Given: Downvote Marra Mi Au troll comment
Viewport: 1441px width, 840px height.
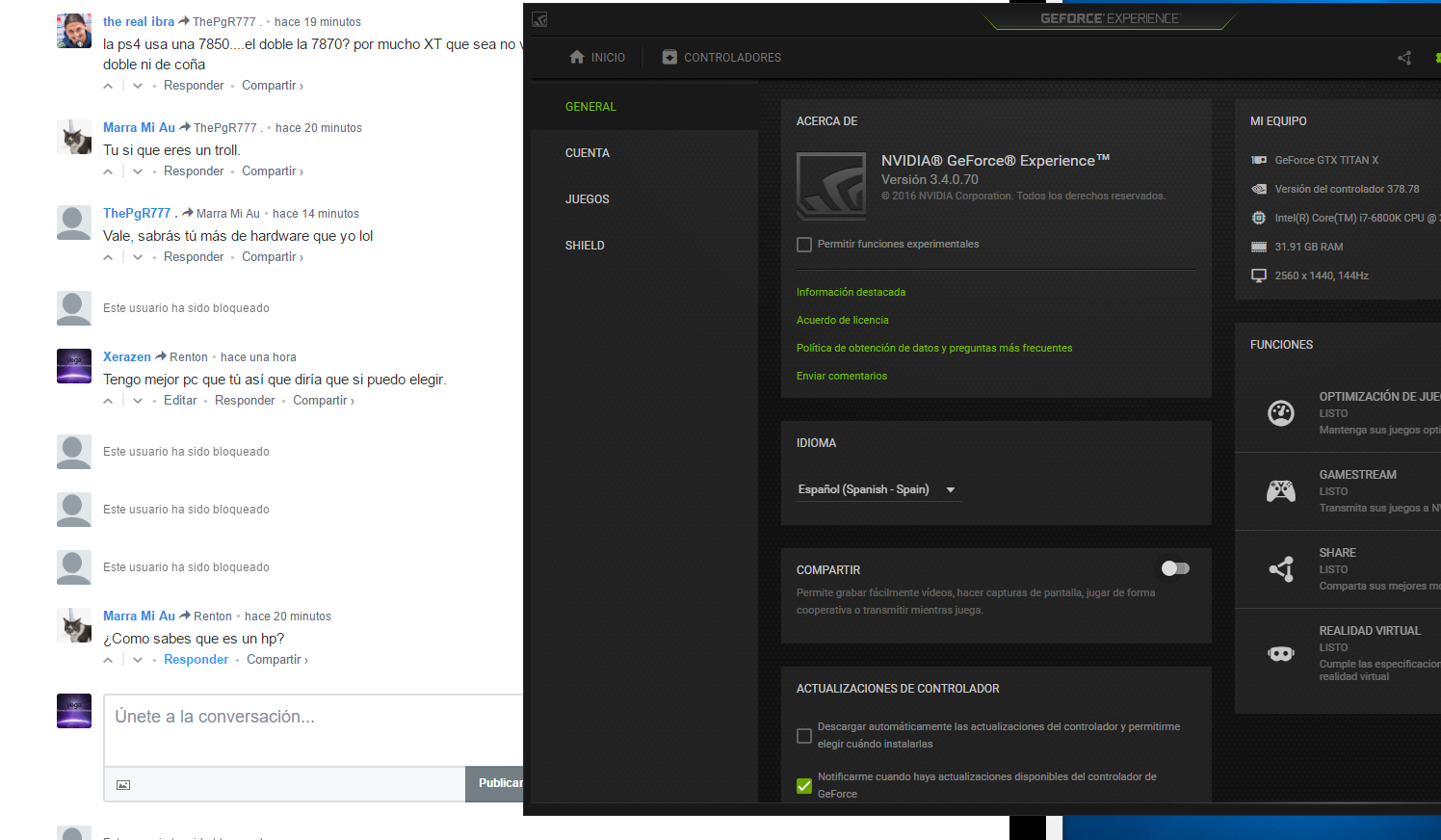Looking at the screenshot, I should (138, 171).
